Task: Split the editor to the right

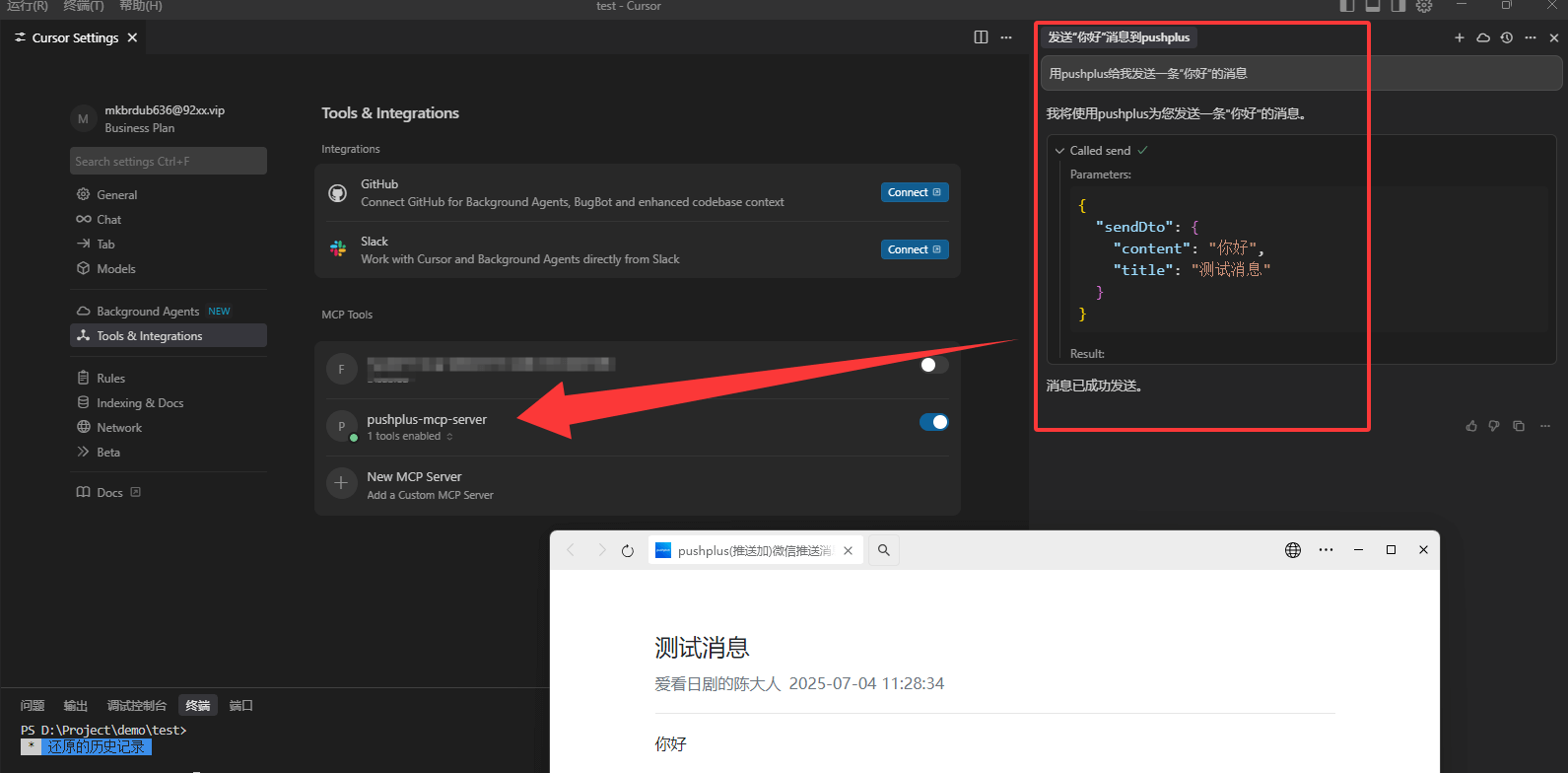Action: (981, 37)
